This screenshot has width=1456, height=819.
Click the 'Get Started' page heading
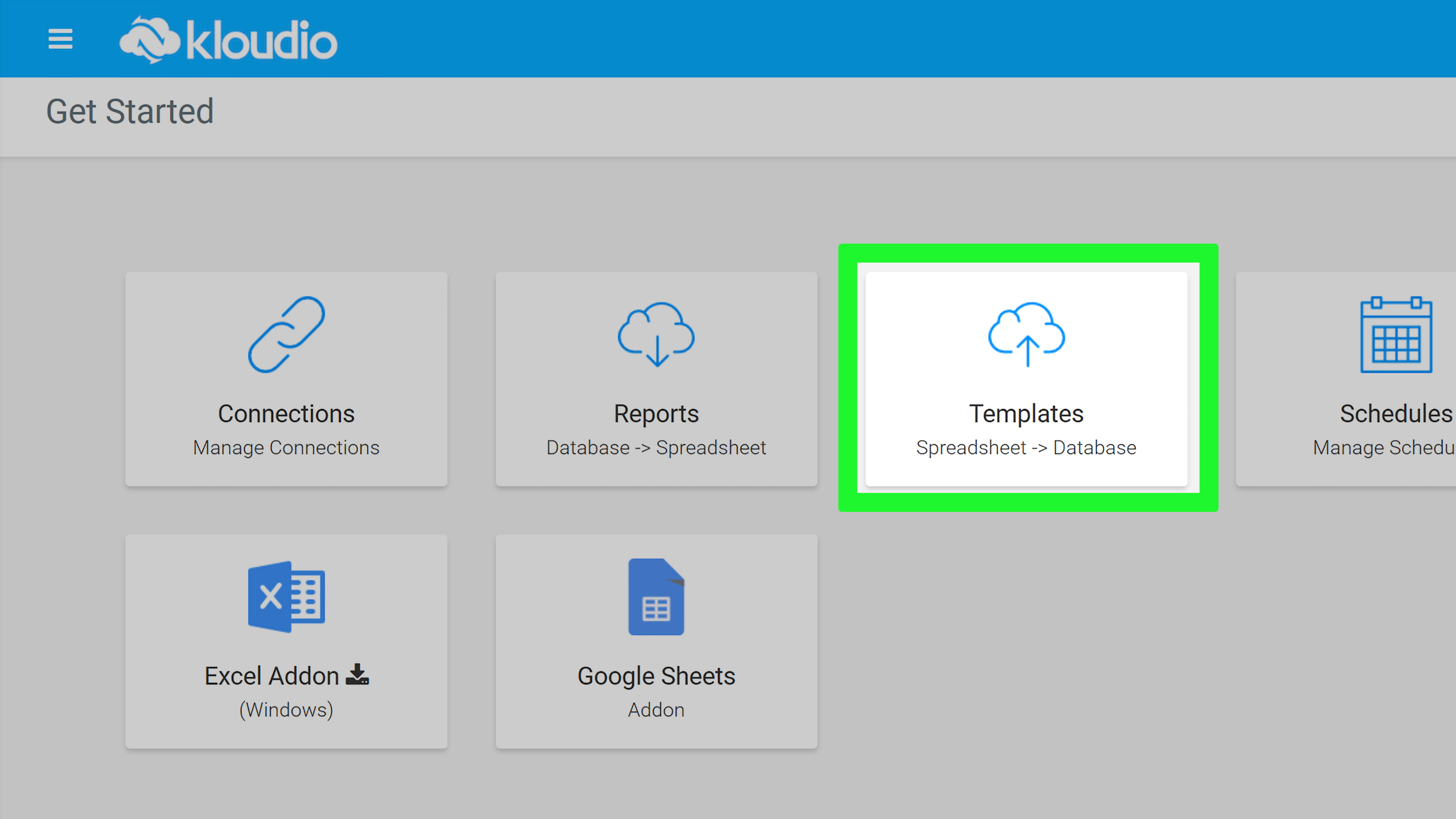(x=130, y=111)
